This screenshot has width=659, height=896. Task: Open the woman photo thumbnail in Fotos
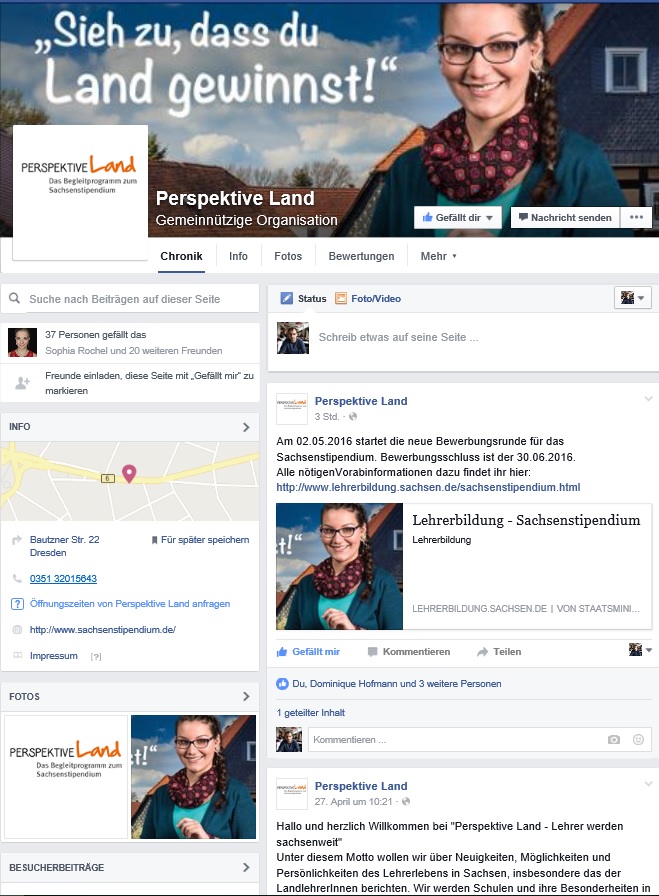pos(194,777)
